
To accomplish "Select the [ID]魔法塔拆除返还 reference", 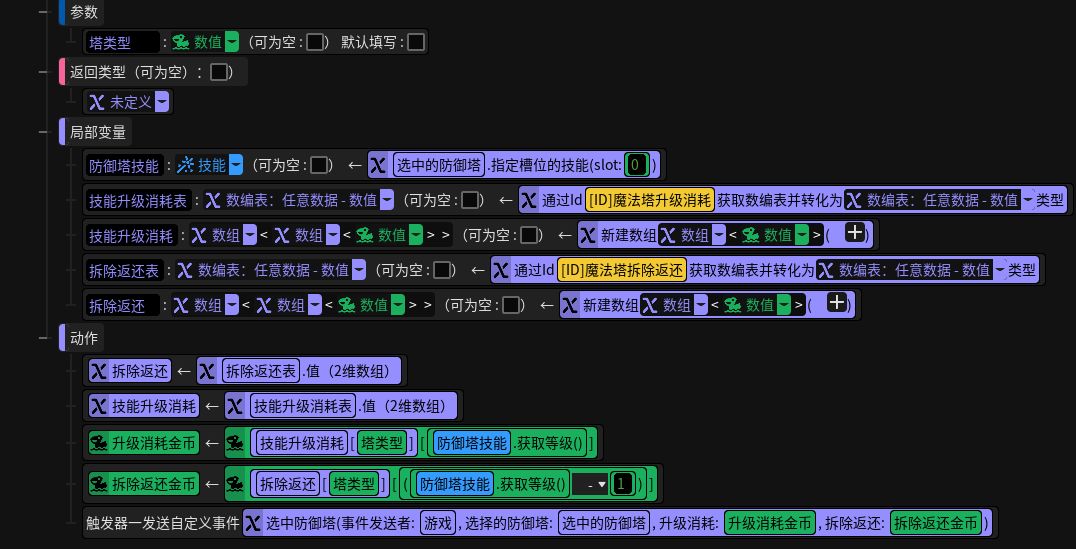I will [622, 270].
